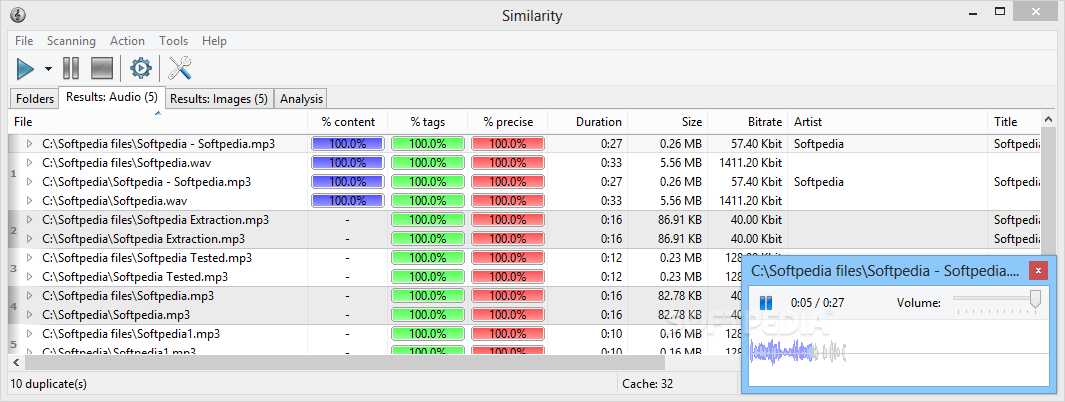Open the Analysis tab
Viewport: 1065px width, 402px height.
pyautogui.click(x=301, y=98)
